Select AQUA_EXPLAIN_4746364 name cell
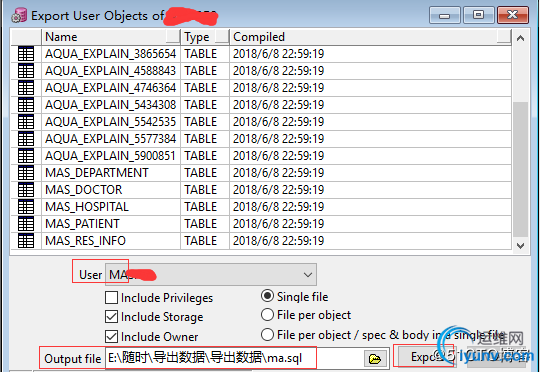Viewport: 540px width, 372px height. coord(111,88)
